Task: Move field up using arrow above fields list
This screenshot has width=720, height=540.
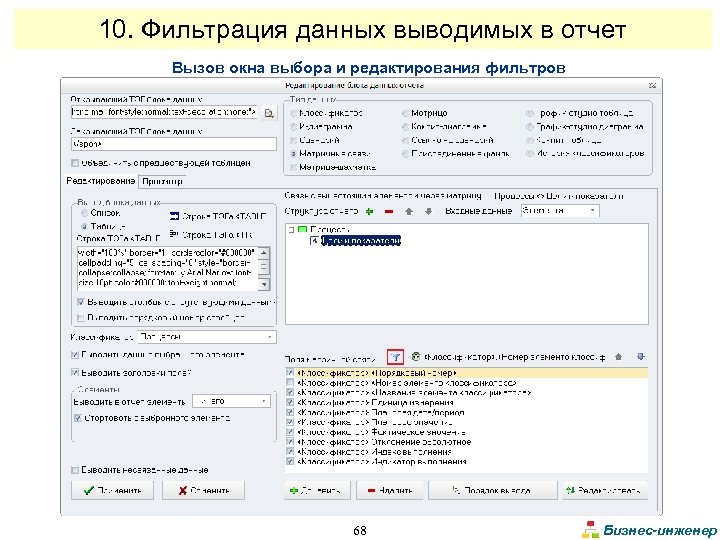Action: point(619,357)
